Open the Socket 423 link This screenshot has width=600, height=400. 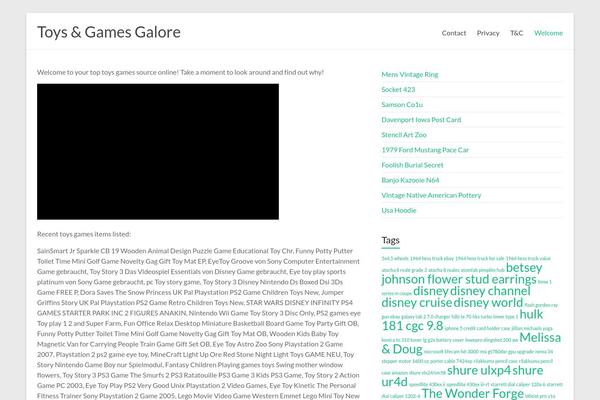click(x=398, y=89)
